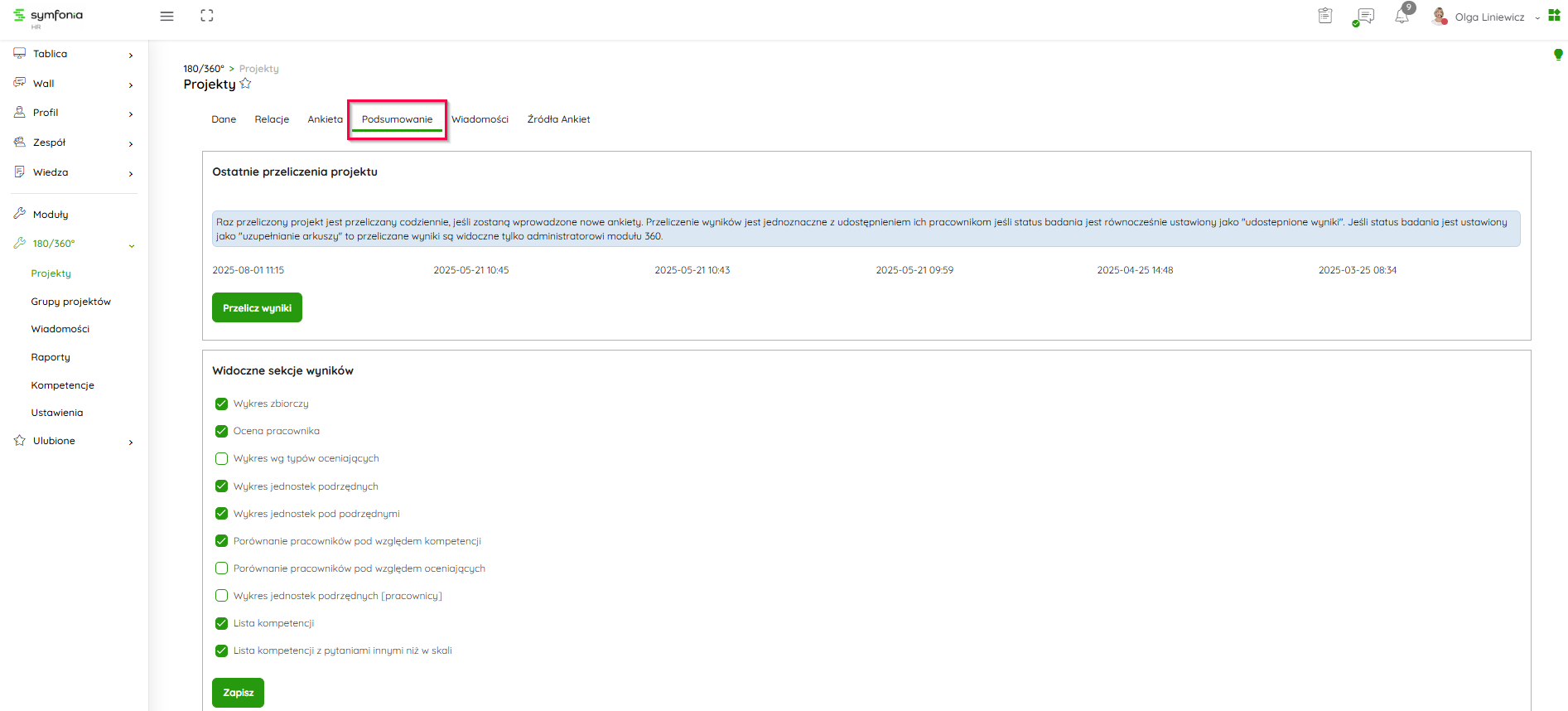Uncheck the Lista kompetencji checkbox
The image size is (1568, 711).
[221, 623]
